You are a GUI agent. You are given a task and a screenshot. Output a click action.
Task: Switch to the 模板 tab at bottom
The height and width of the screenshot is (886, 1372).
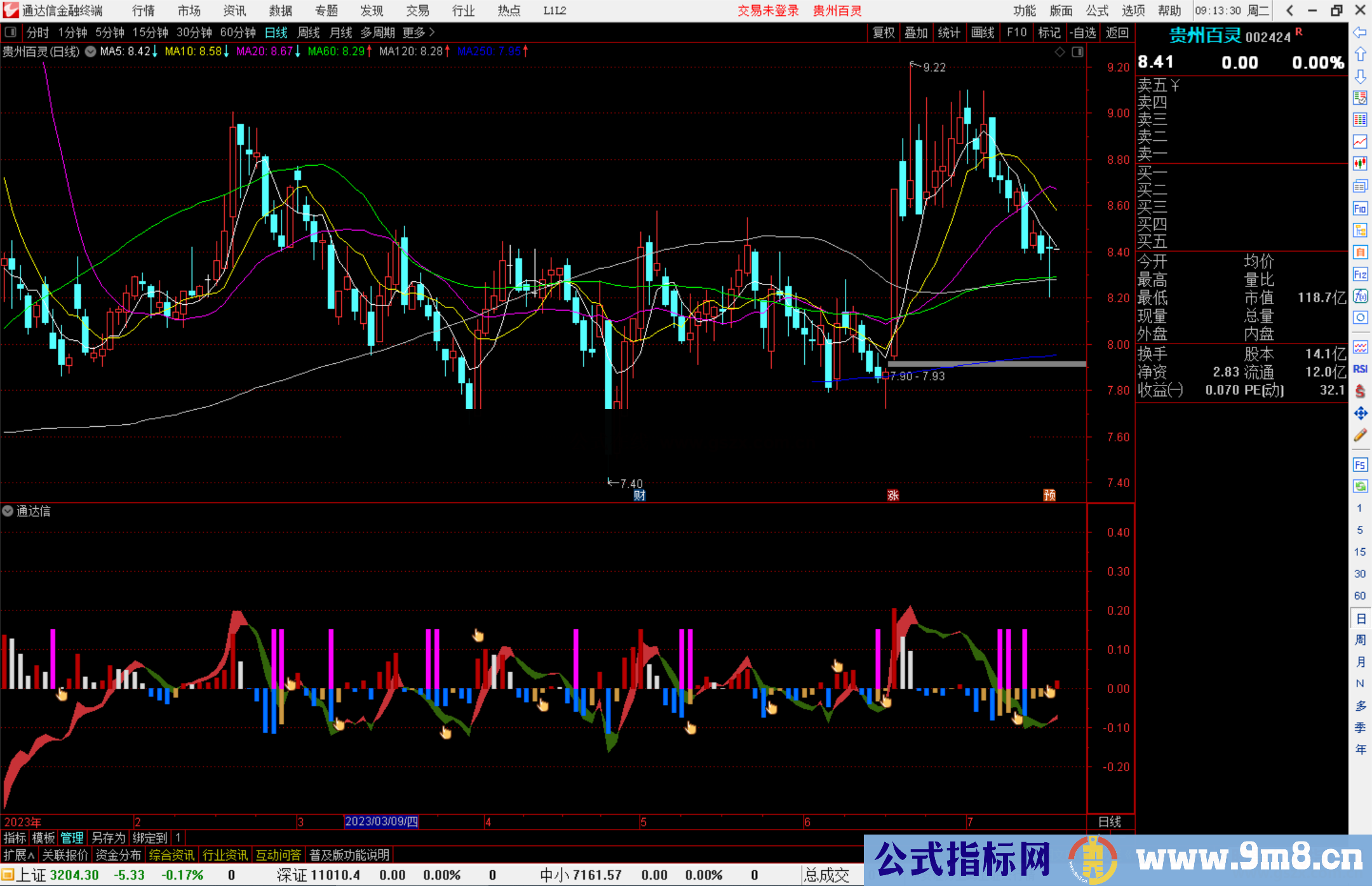43,838
